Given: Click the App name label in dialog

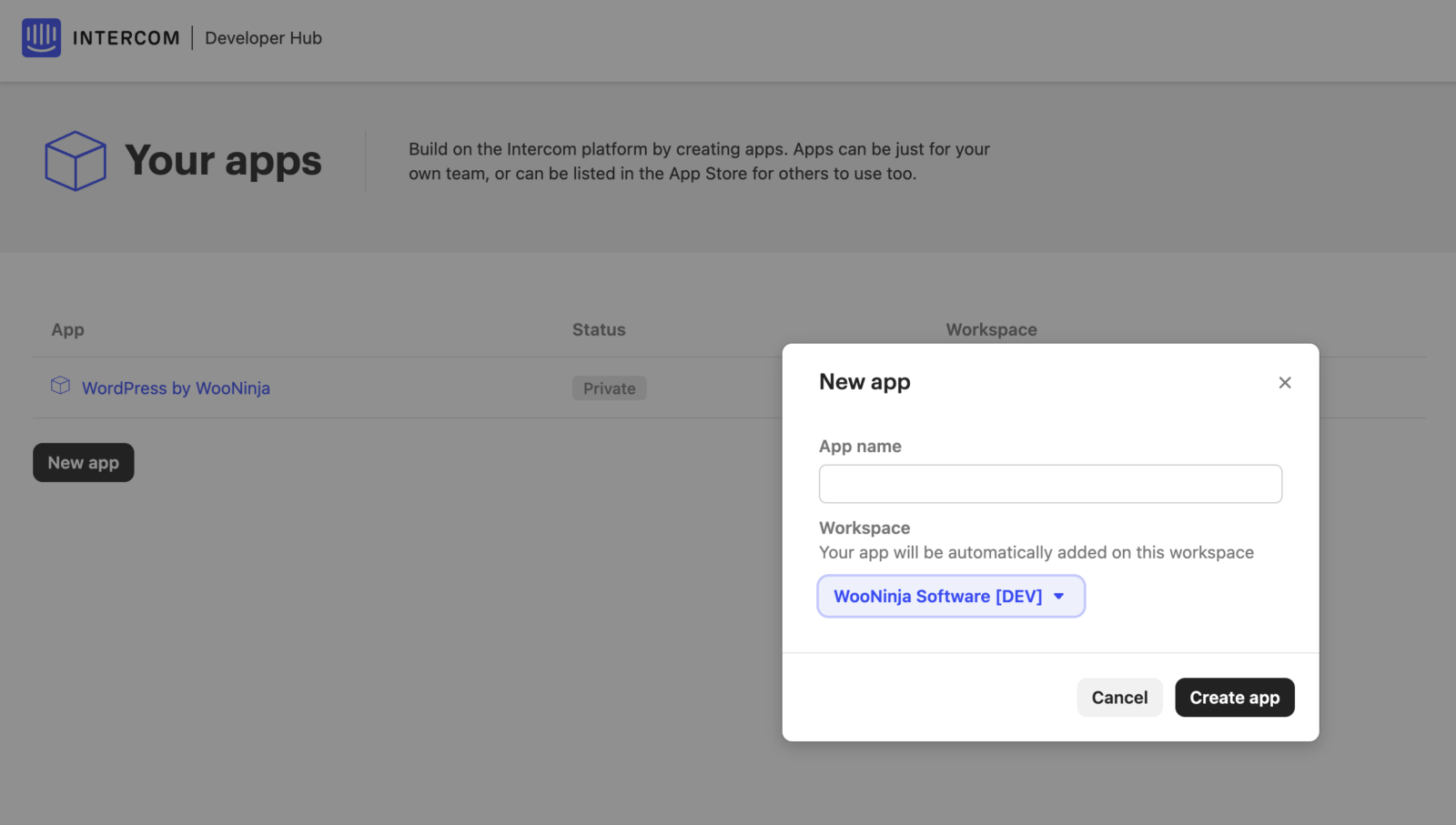Looking at the screenshot, I should 860,447.
